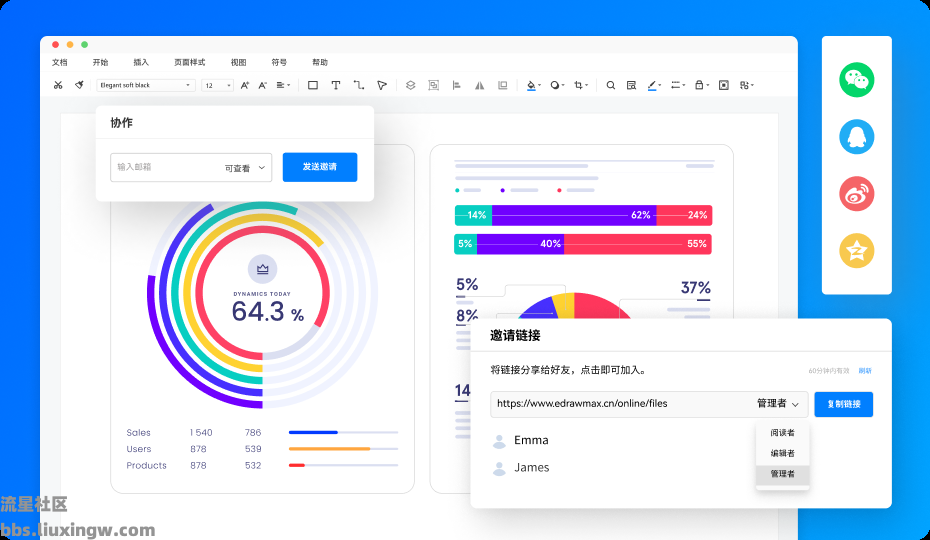Click the Line style arrows icon

coord(676,85)
